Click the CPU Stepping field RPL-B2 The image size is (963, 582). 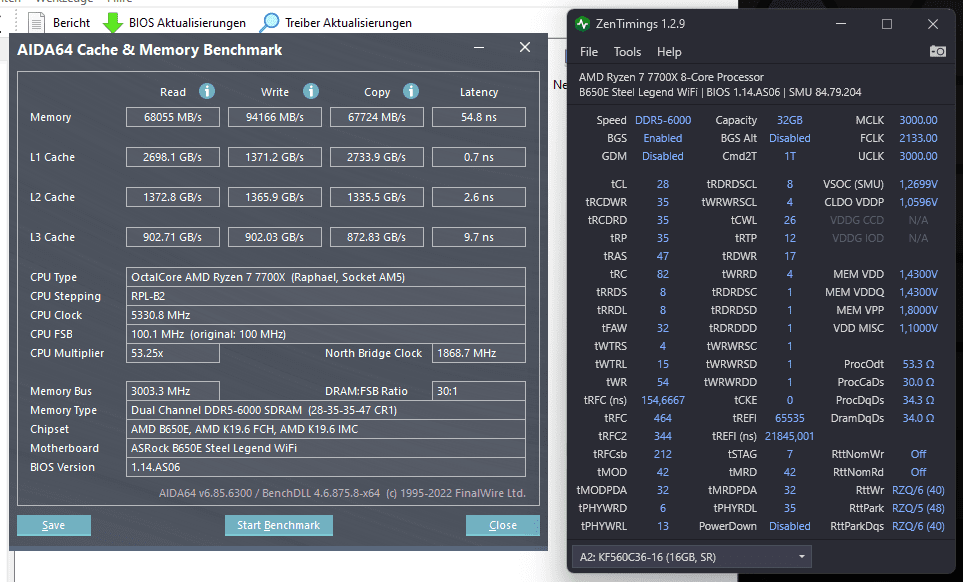326,296
